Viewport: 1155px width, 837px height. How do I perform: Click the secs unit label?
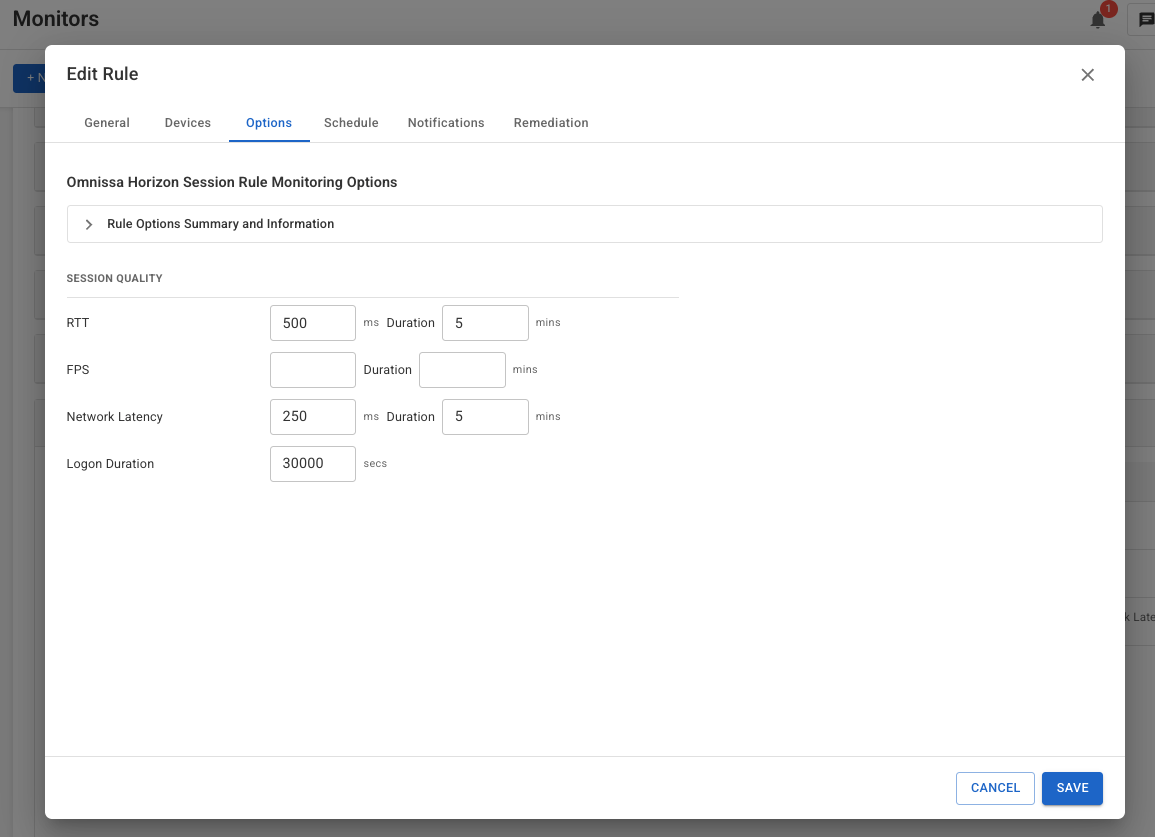coord(375,463)
